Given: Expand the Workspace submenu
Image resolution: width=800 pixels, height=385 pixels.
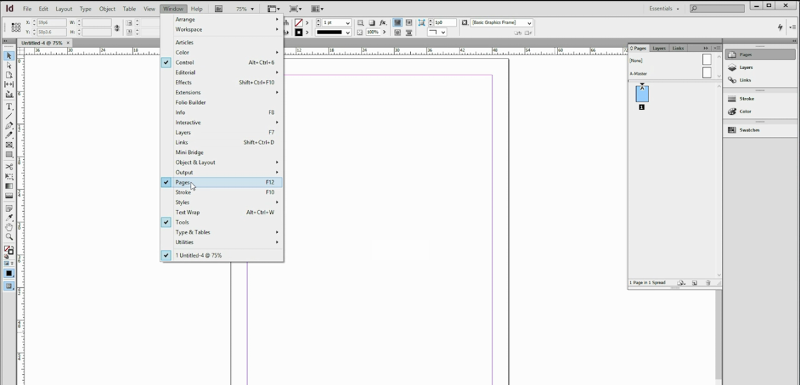Looking at the screenshot, I should tap(222, 30).
